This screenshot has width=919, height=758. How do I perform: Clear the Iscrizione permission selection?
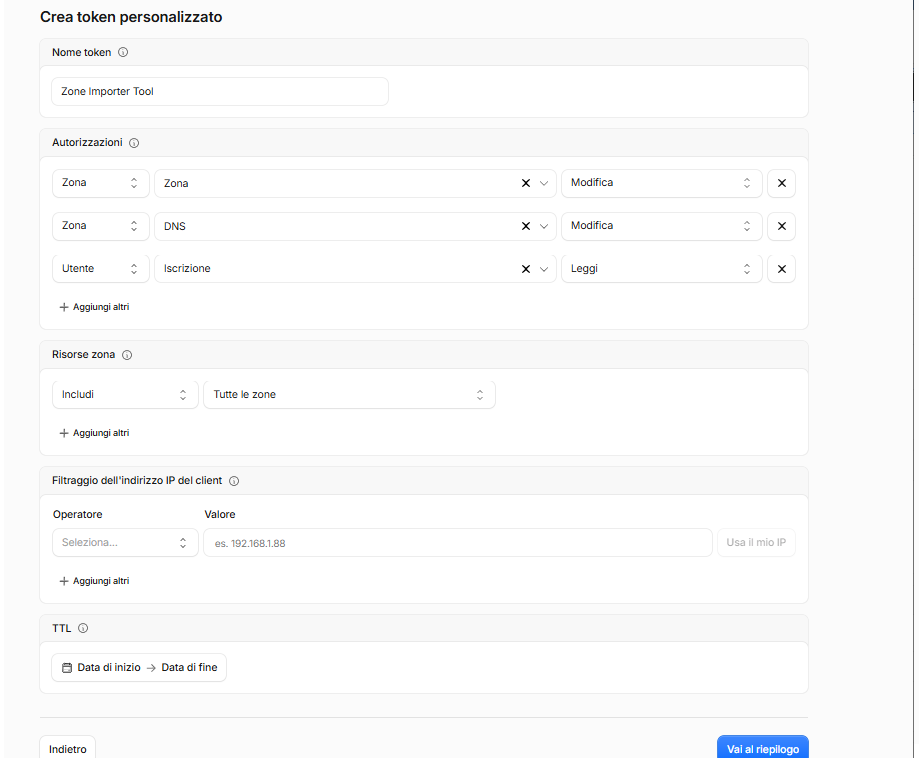[x=526, y=268]
